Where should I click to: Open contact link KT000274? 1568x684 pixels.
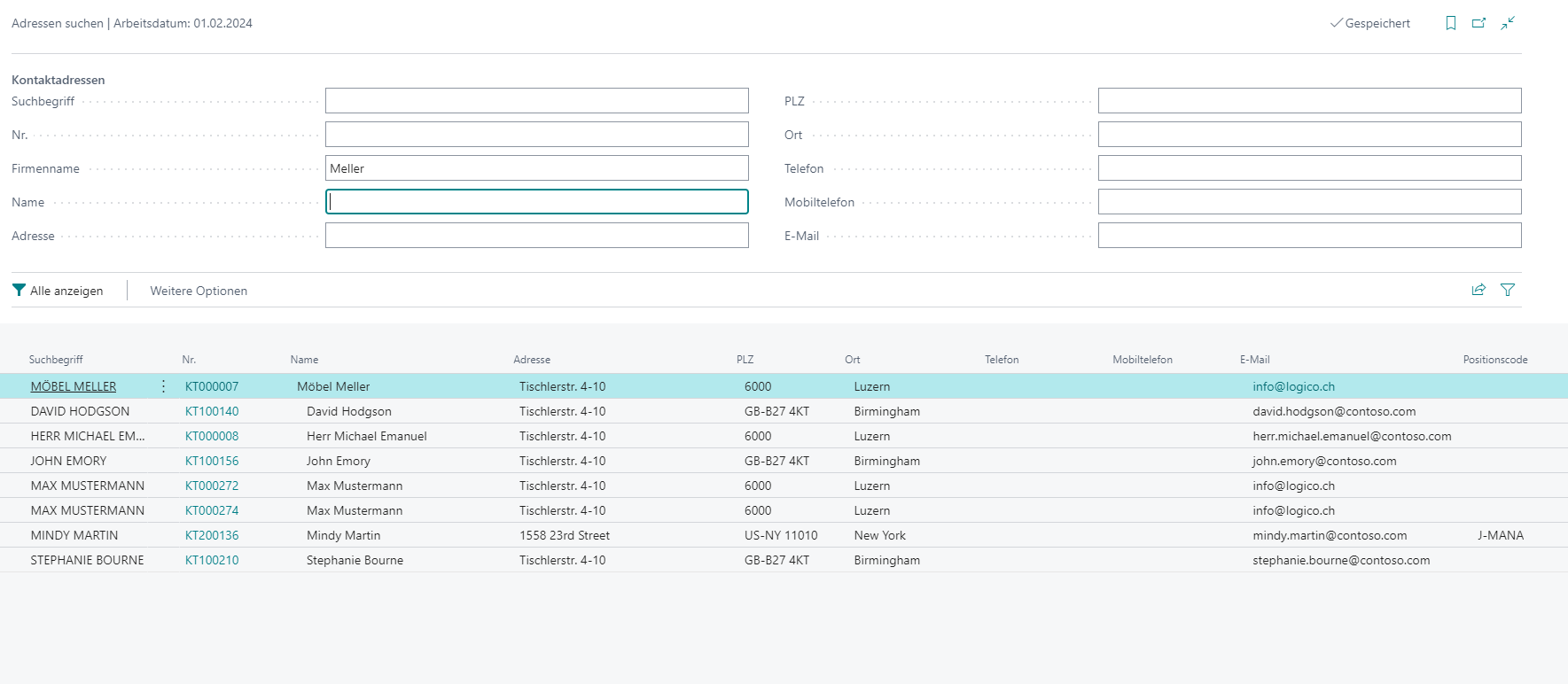[x=212, y=510]
